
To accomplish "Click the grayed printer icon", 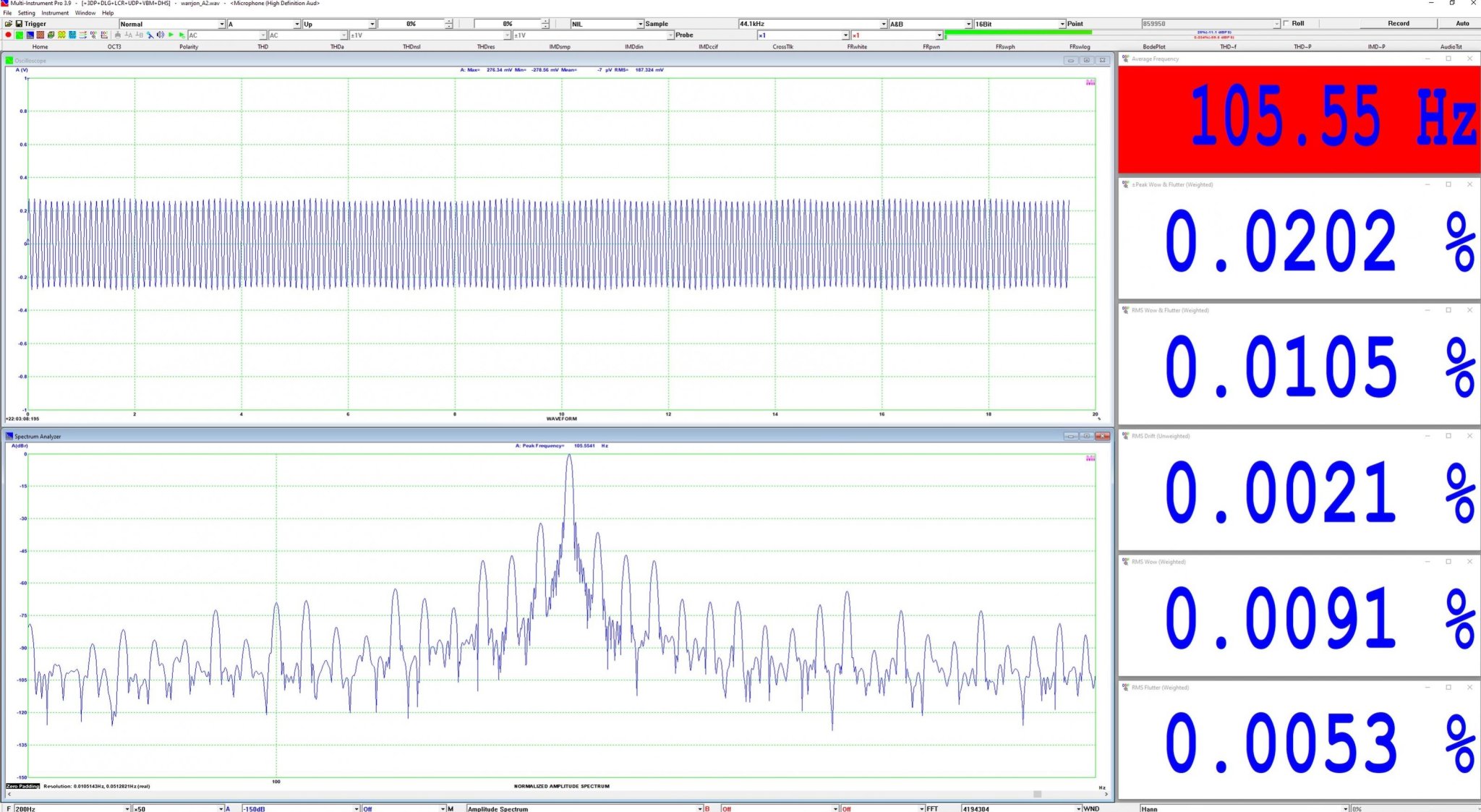I will tap(118, 35).
